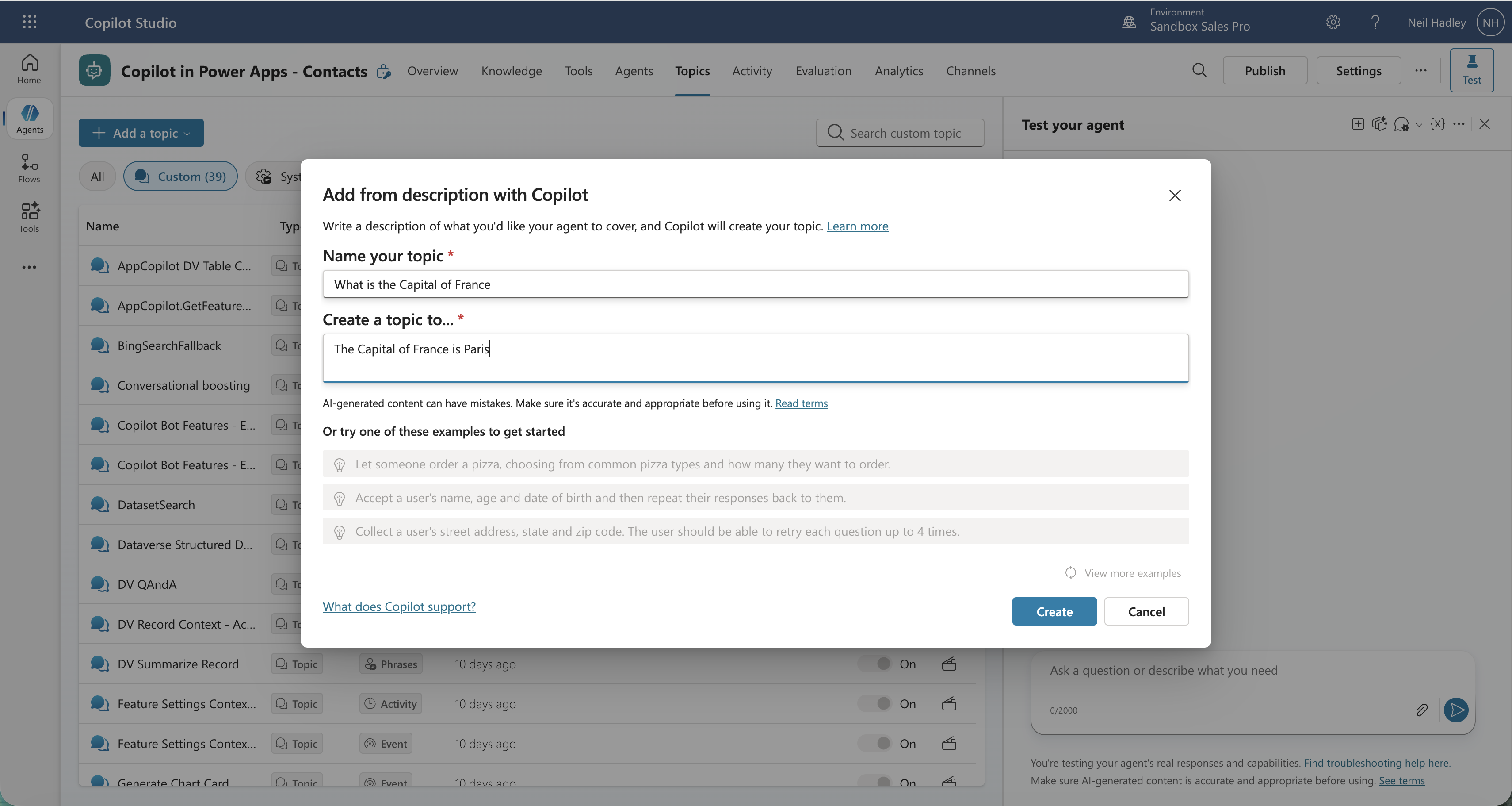1512x806 pixels.
Task: Open the variables {x} icon
Action: click(1437, 124)
